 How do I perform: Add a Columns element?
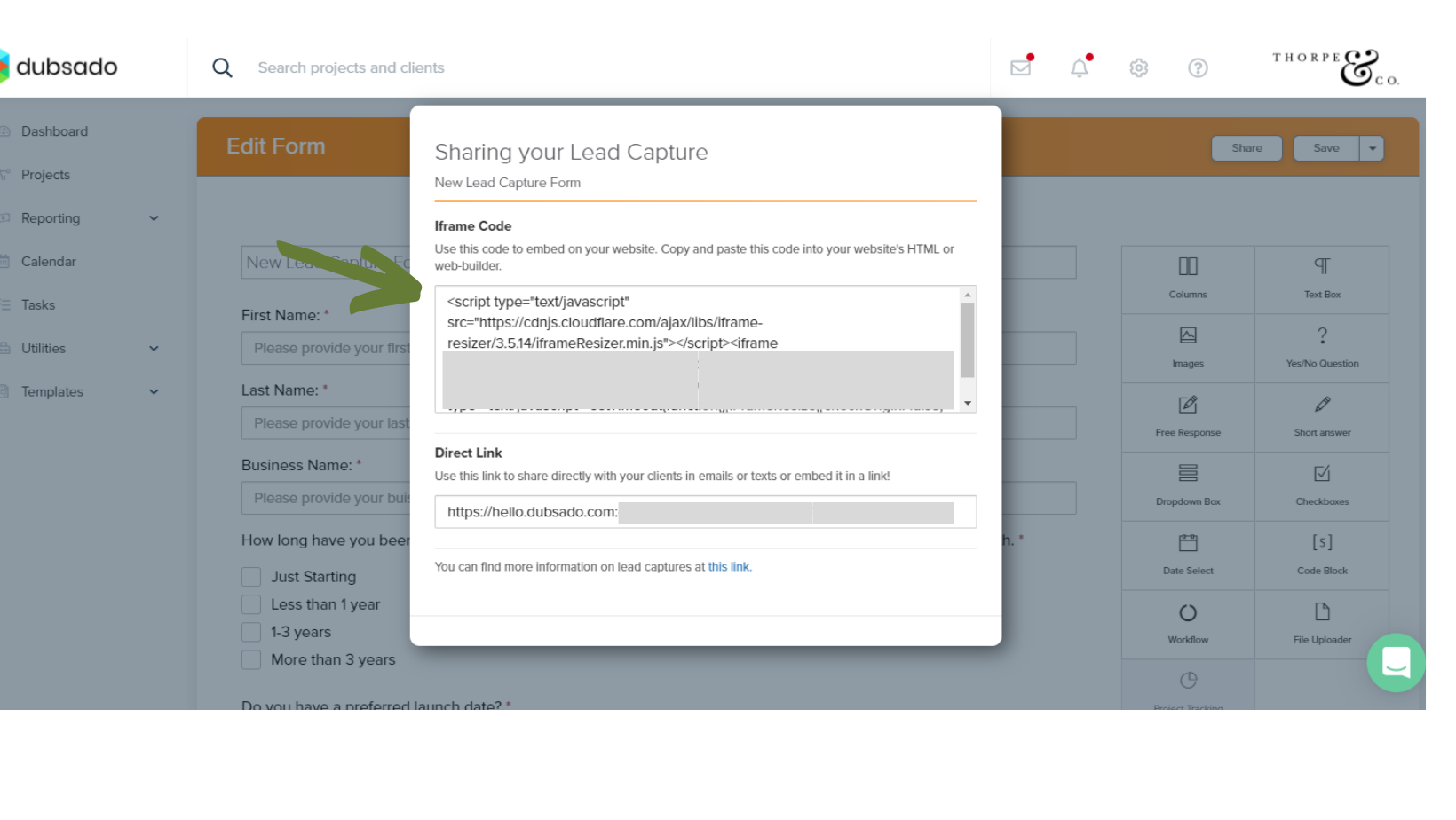[1188, 280]
